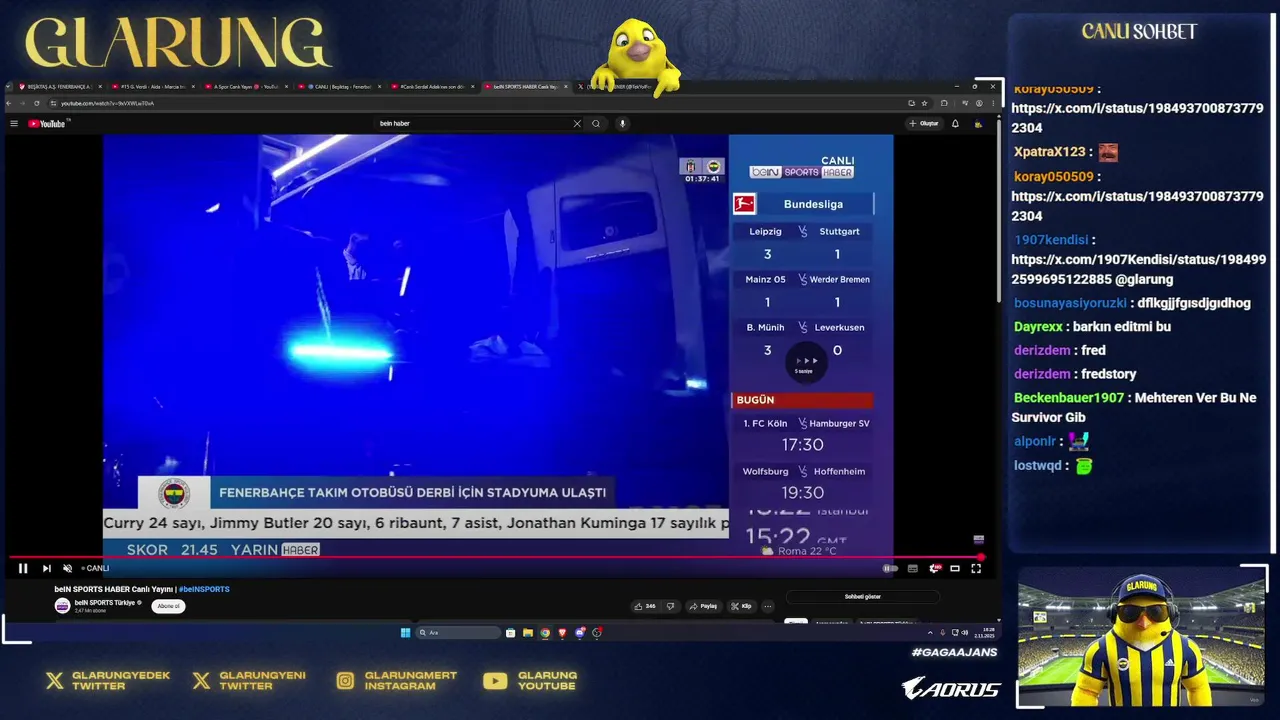Toggle subtitles on the video player
Viewport: 1280px width, 720px height.
tap(913, 568)
